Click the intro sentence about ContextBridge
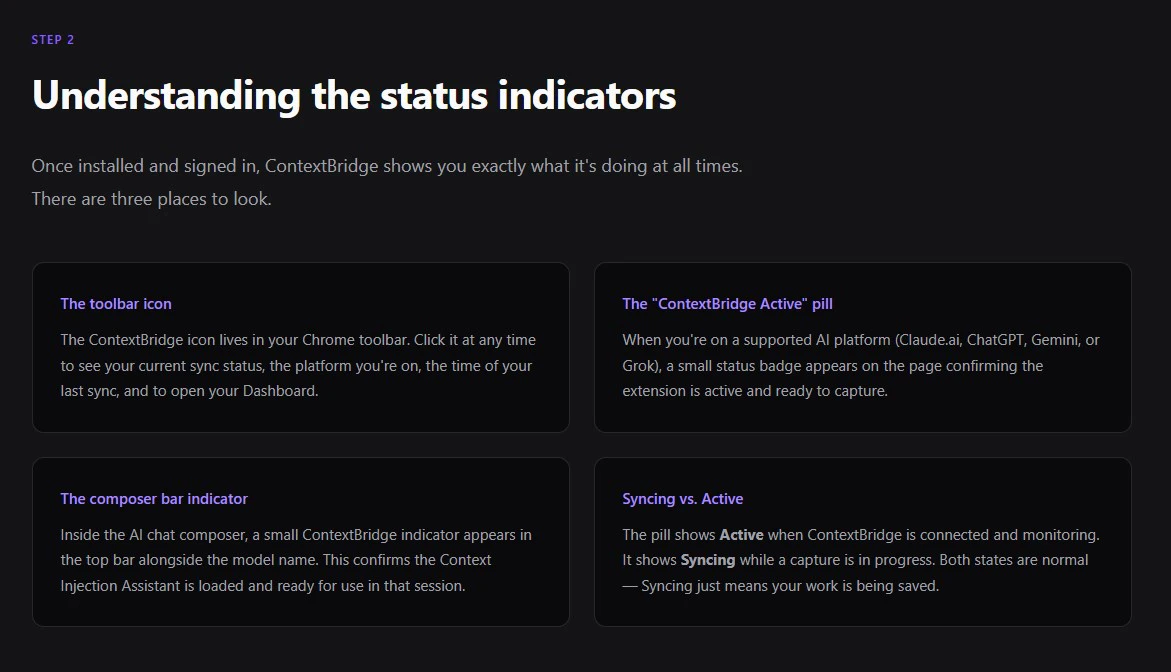The height and width of the screenshot is (672, 1171). click(x=387, y=166)
